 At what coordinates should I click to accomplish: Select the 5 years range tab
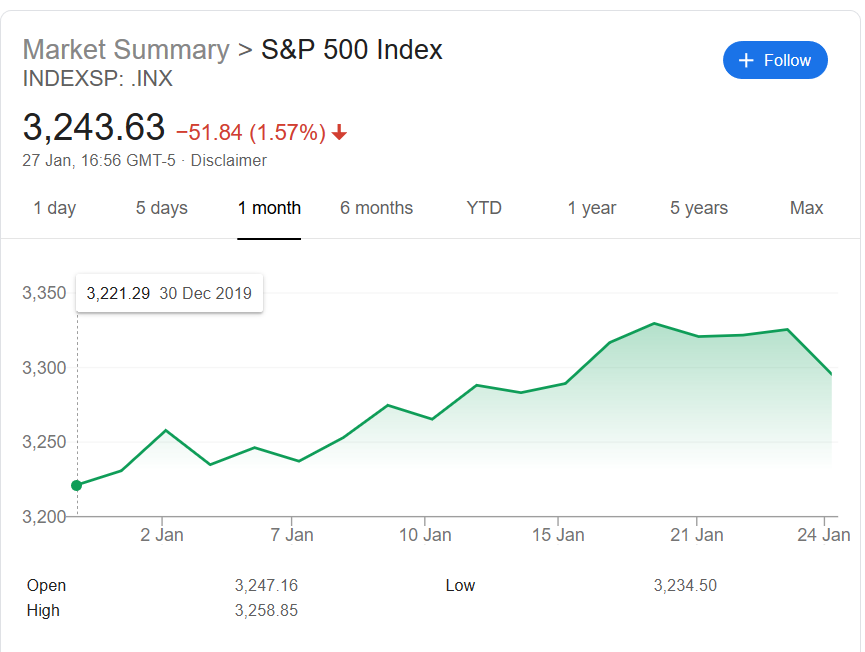click(x=699, y=208)
